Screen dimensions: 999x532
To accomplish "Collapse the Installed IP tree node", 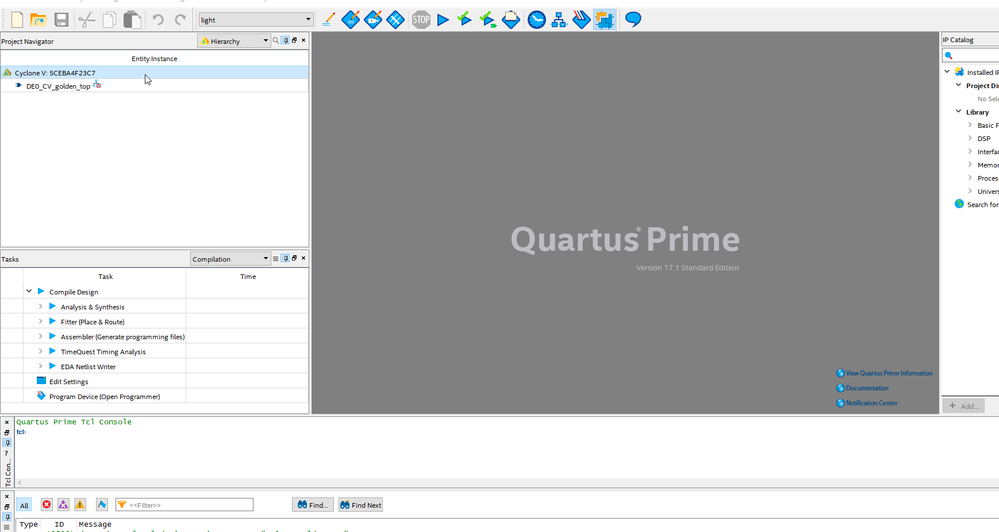I will (947, 71).
